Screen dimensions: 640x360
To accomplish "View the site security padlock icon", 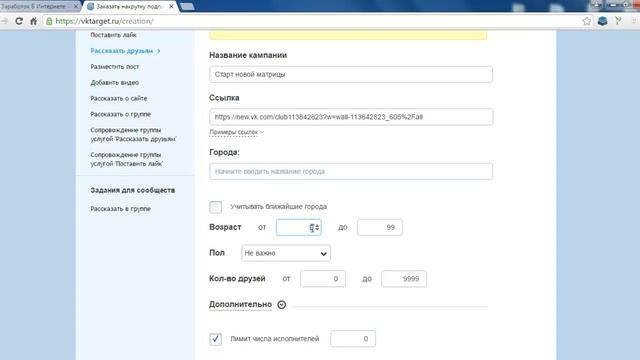I will point(49,21).
